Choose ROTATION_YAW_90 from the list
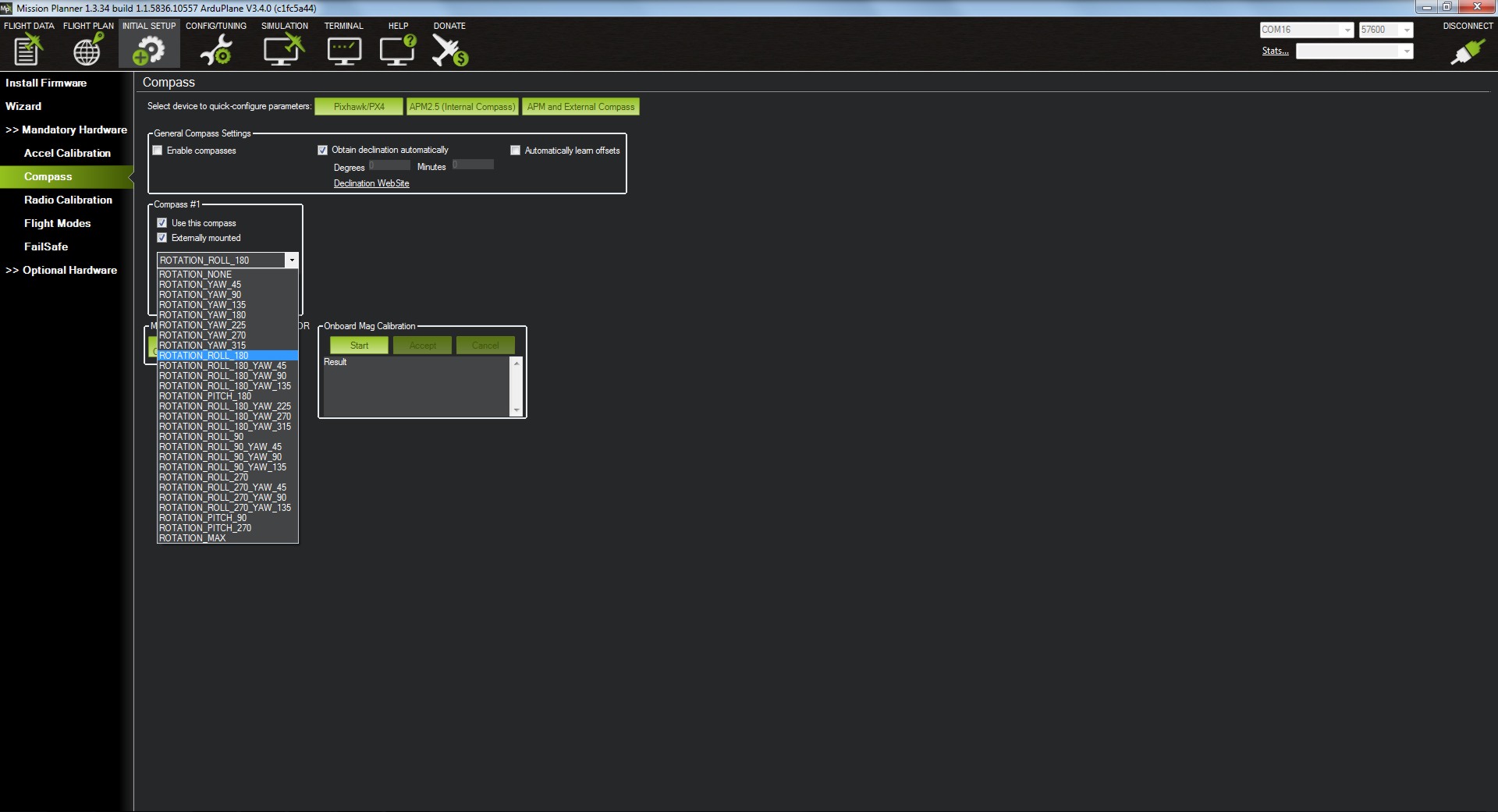The width and height of the screenshot is (1498, 812). (x=201, y=295)
